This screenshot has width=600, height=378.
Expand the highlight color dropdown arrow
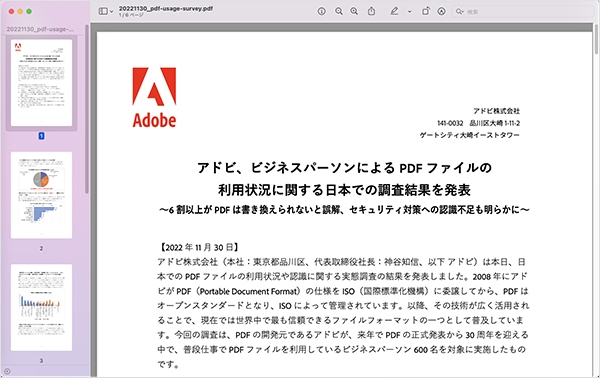click(409, 12)
